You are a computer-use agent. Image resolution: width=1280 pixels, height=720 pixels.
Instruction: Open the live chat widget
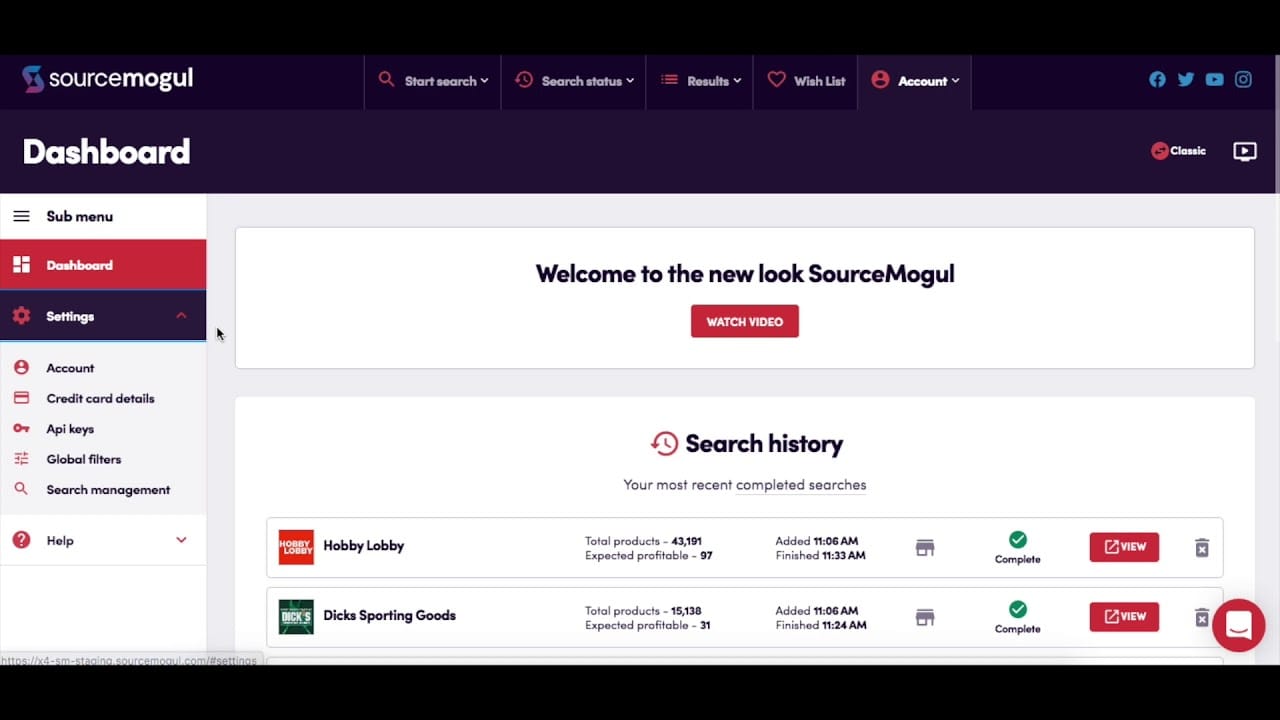(1239, 625)
